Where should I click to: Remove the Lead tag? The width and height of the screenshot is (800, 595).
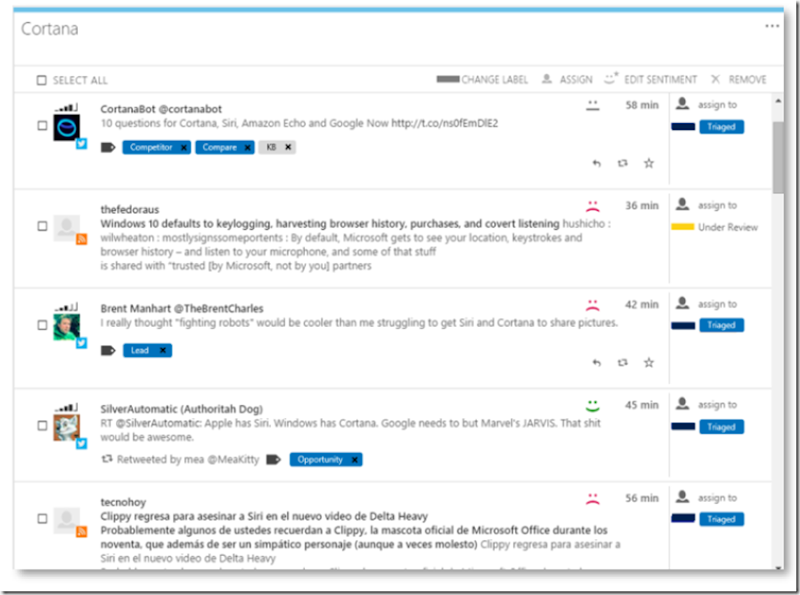click(163, 350)
